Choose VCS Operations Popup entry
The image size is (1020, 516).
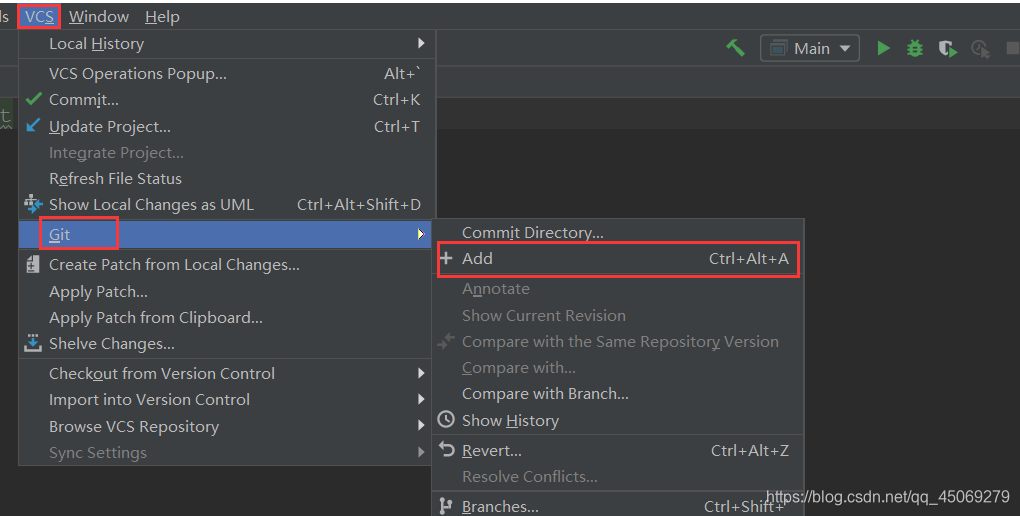227,74
